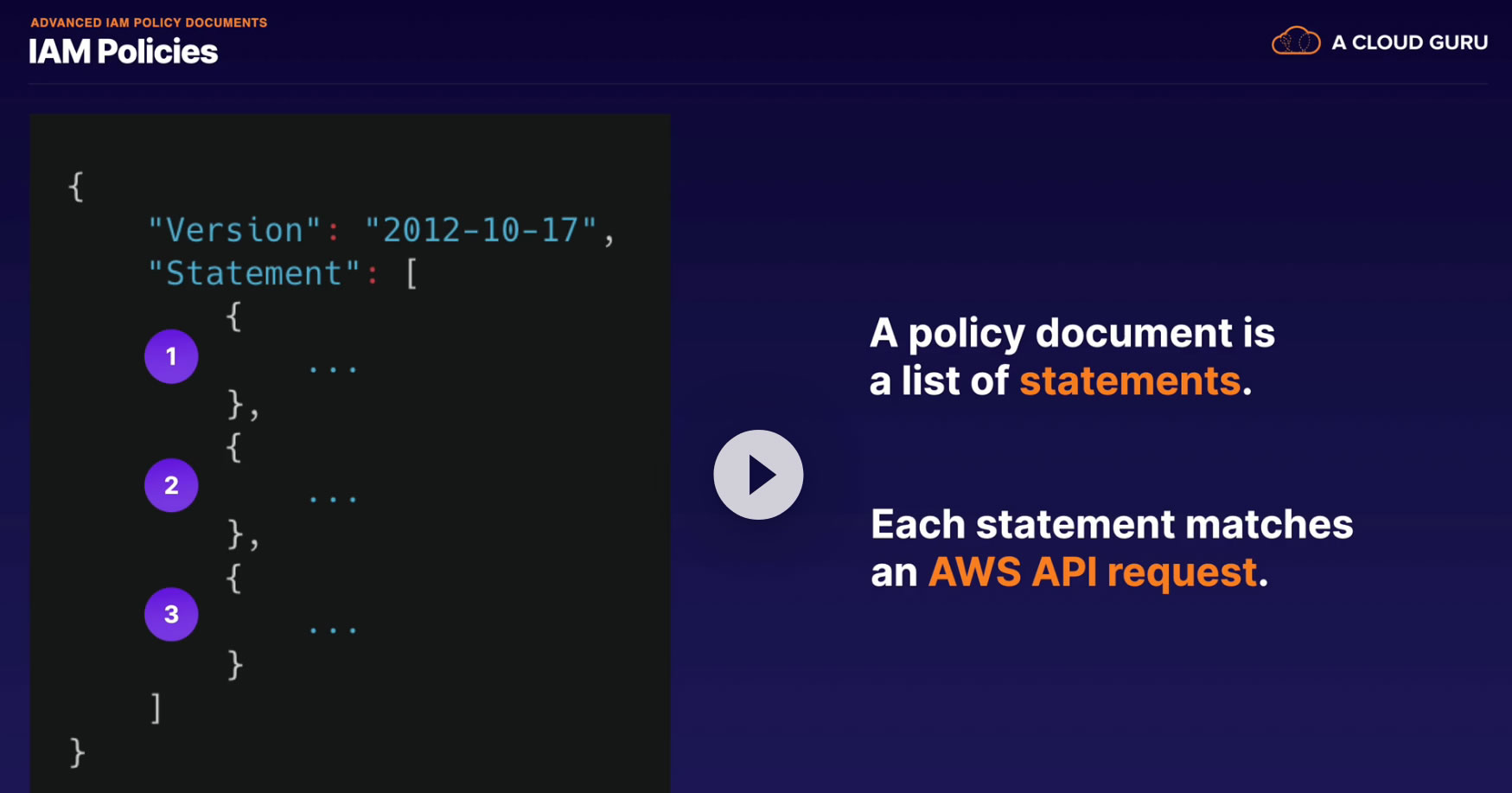Image resolution: width=1512 pixels, height=793 pixels.
Task: Click the "A CLOUD GURU" brand text
Action: tap(1409, 42)
